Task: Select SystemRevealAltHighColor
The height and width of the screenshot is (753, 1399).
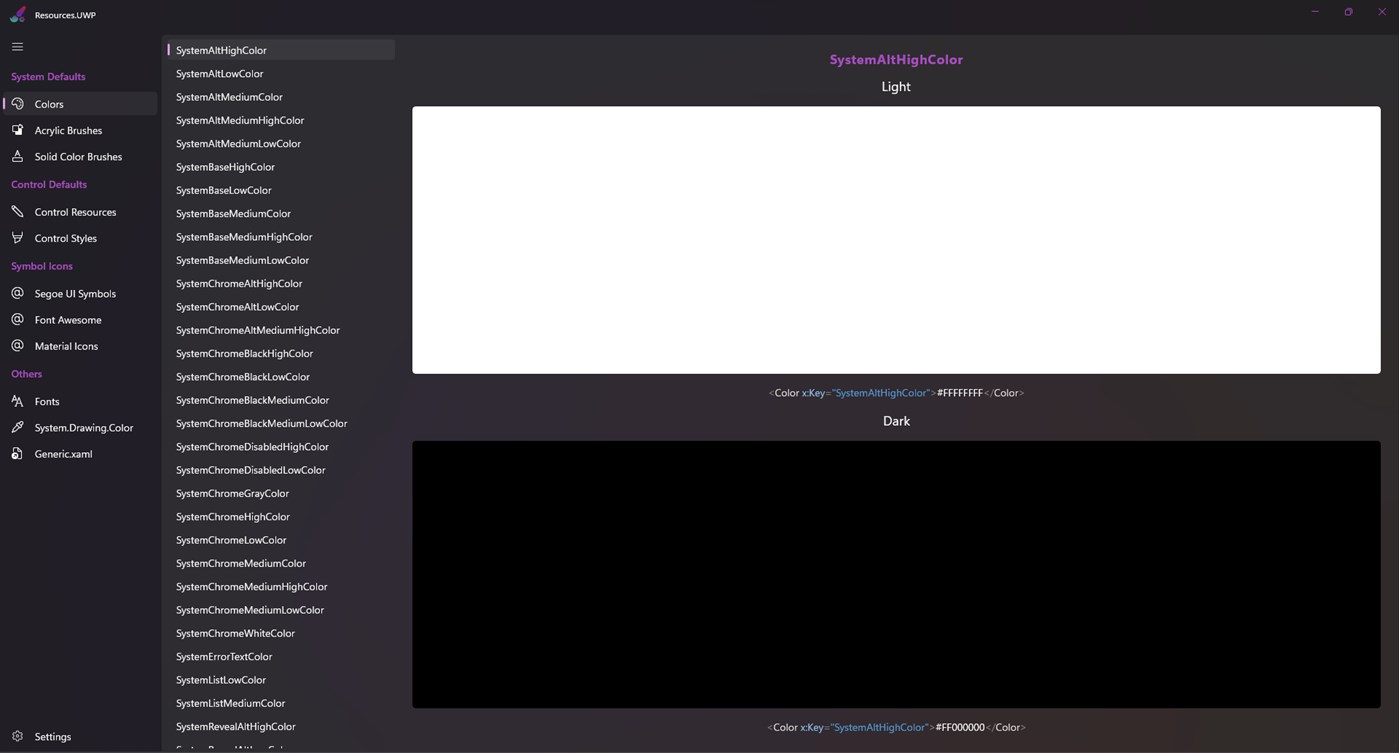Action: pyautogui.click(x=280, y=727)
